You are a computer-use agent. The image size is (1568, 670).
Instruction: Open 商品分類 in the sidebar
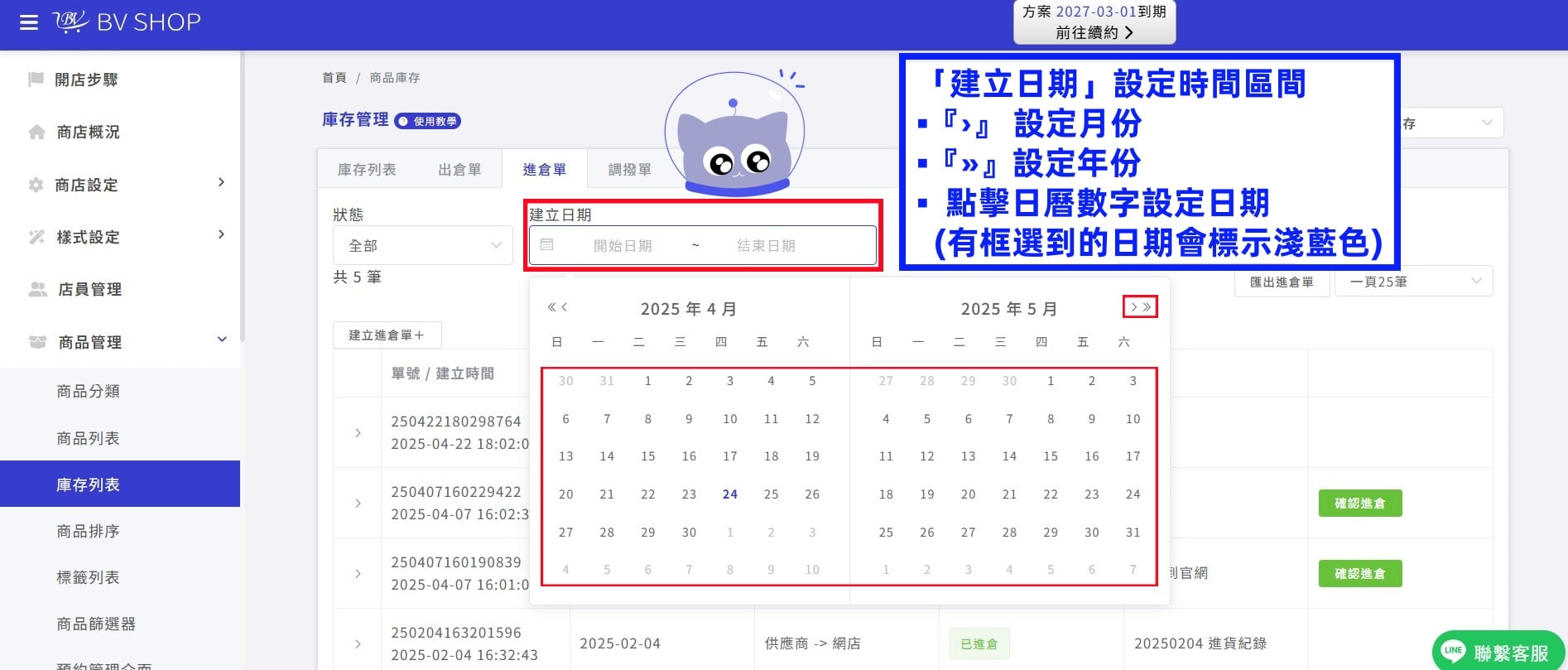coord(88,391)
